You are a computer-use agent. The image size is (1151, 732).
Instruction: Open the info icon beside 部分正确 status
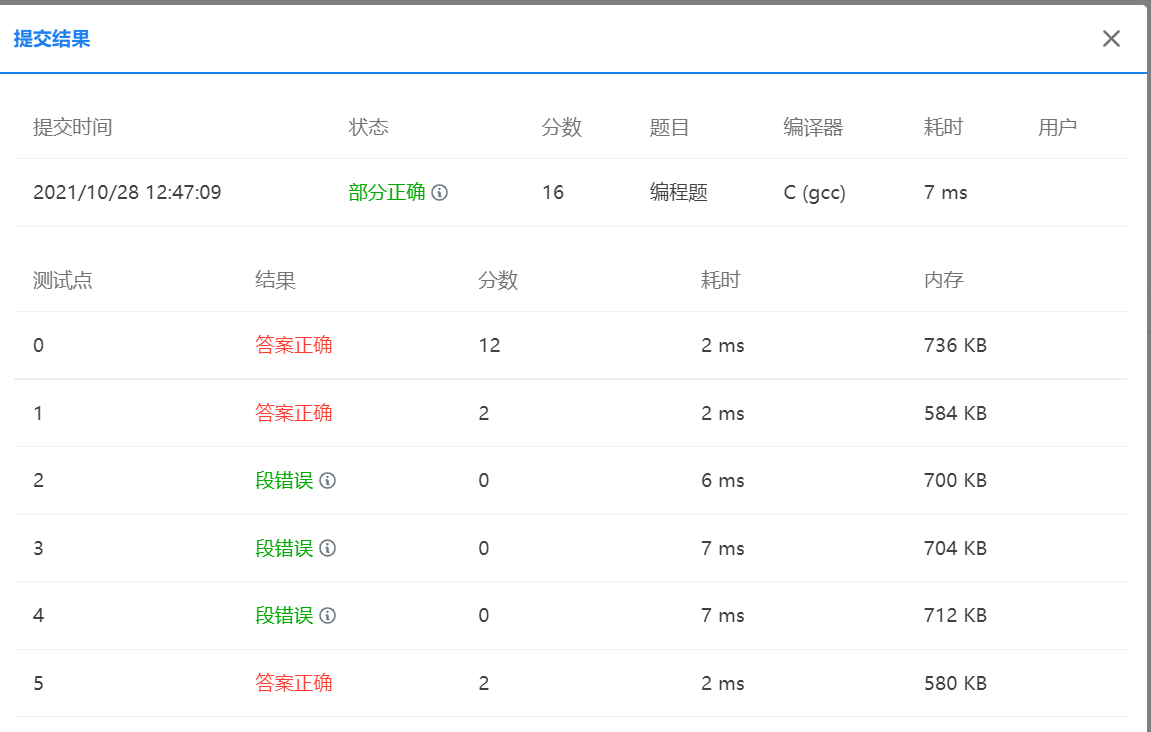(x=440, y=191)
